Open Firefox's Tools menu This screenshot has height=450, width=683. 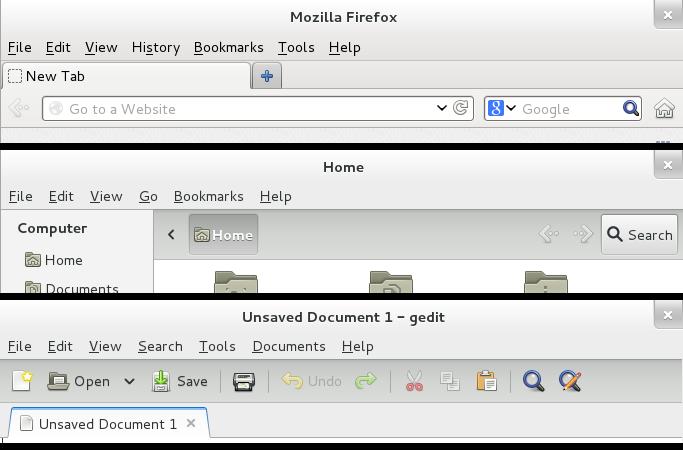tap(296, 47)
